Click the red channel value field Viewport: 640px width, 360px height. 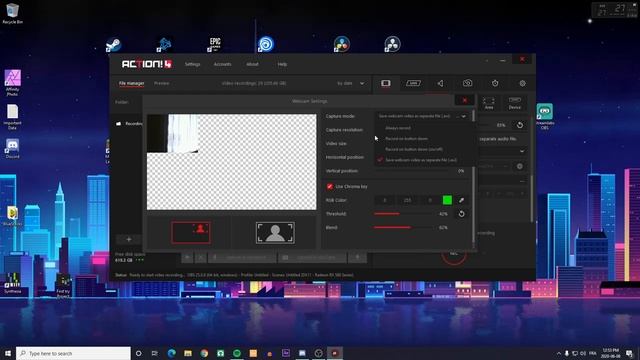tap(384, 200)
